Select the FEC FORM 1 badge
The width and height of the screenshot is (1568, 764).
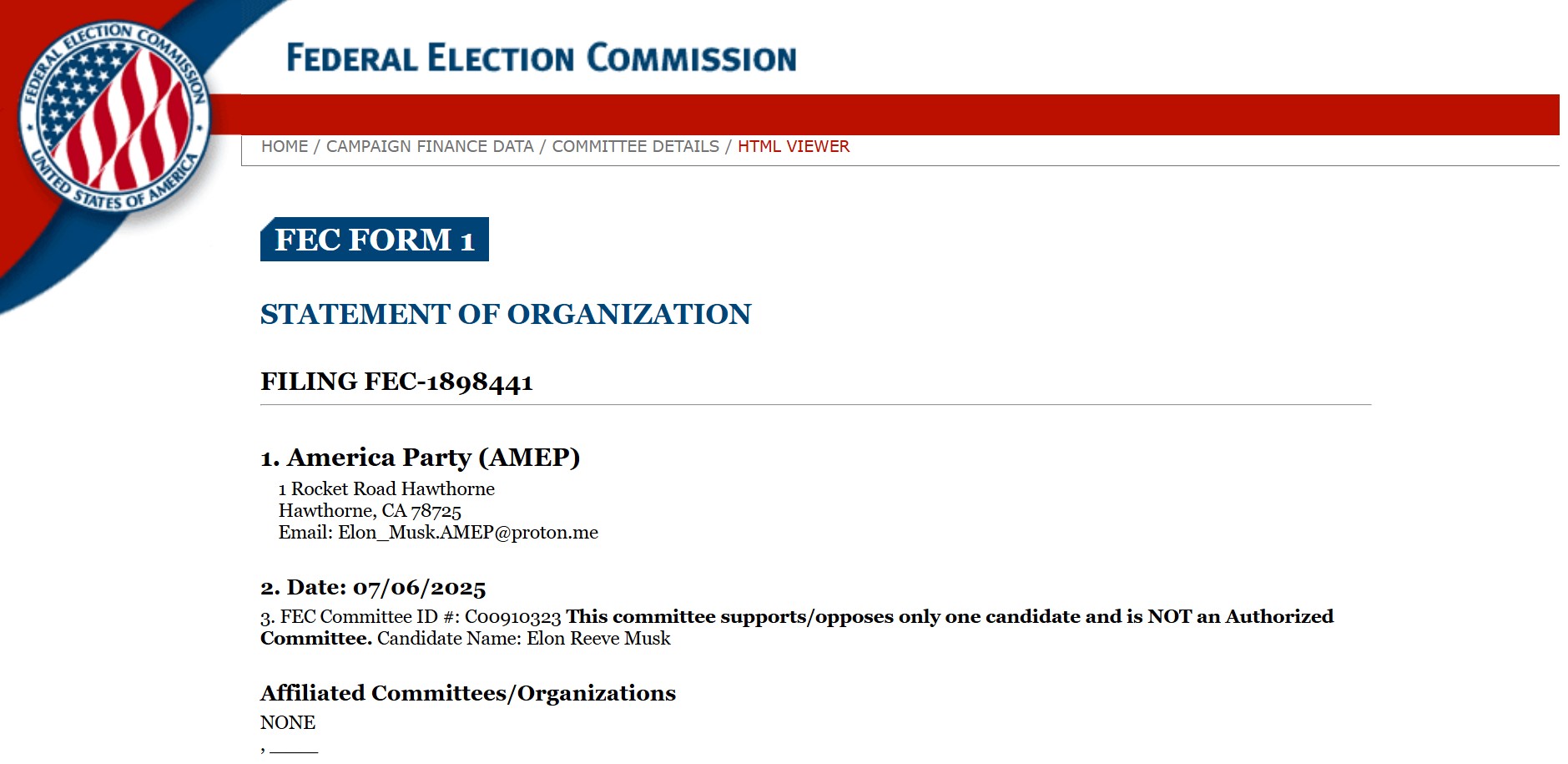click(x=374, y=241)
